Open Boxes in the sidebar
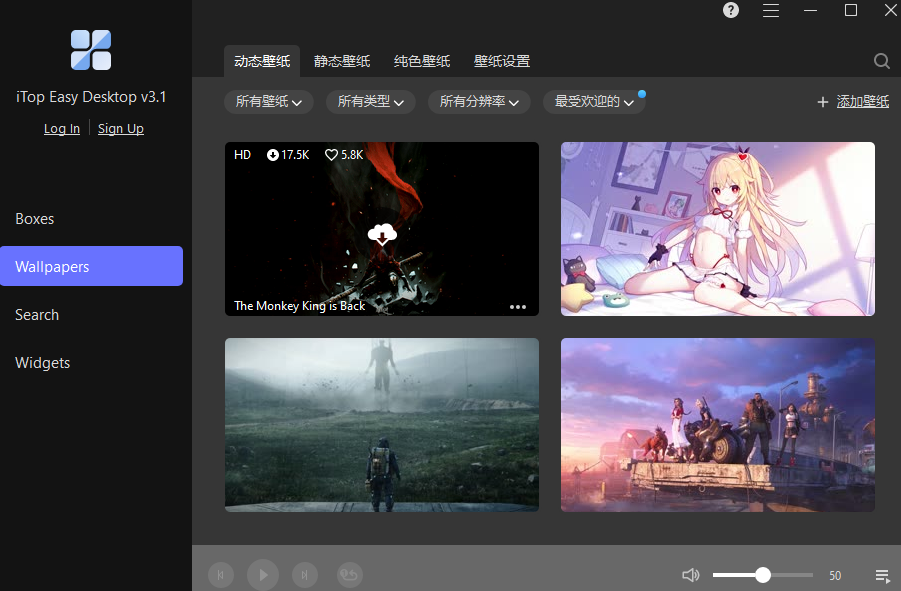The width and height of the screenshot is (901, 591). point(34,219)
